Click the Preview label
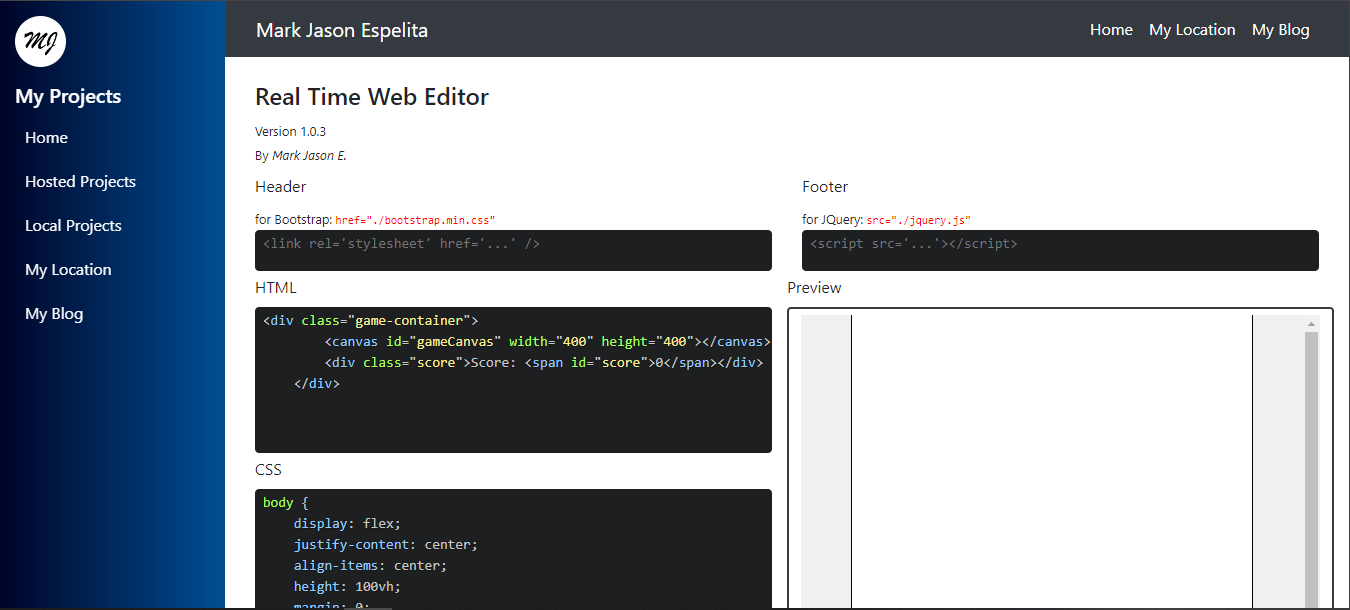The height and width of the screenshot is (610, 1350). click(x=814, y=288)
